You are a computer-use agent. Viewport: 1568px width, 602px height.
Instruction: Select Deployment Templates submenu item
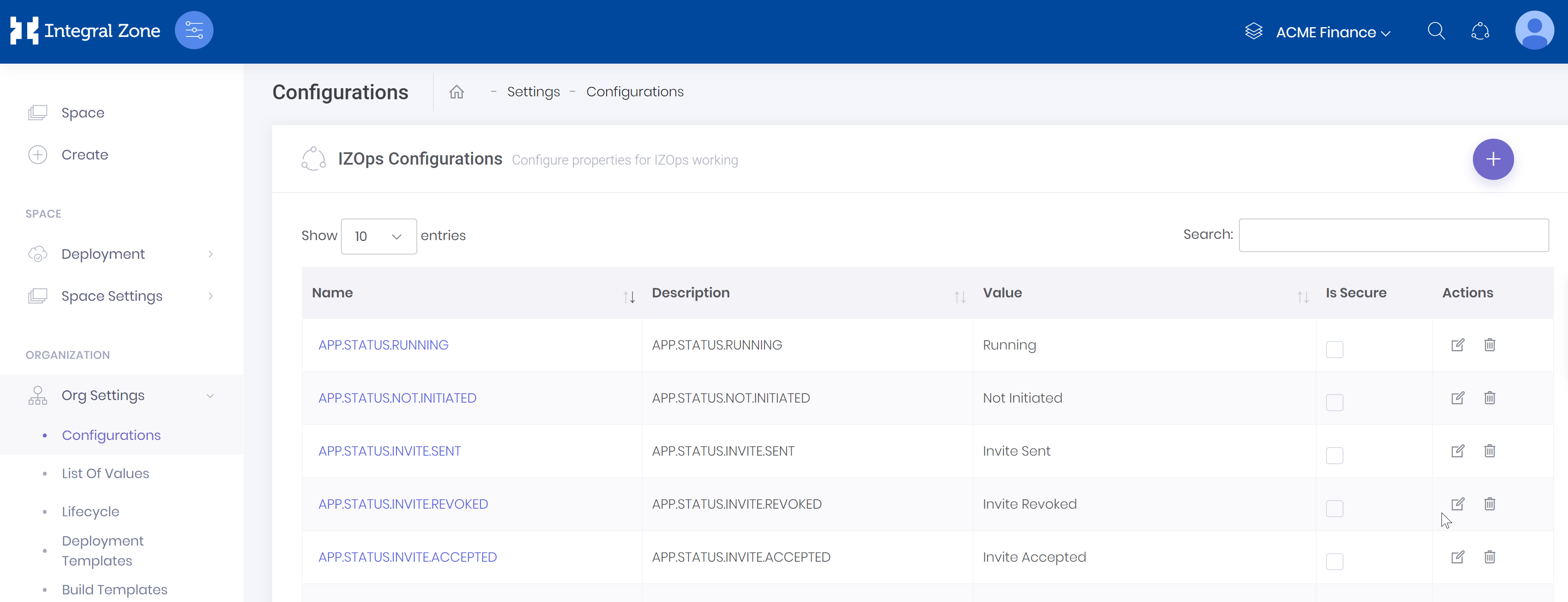[x=103, y=551]
